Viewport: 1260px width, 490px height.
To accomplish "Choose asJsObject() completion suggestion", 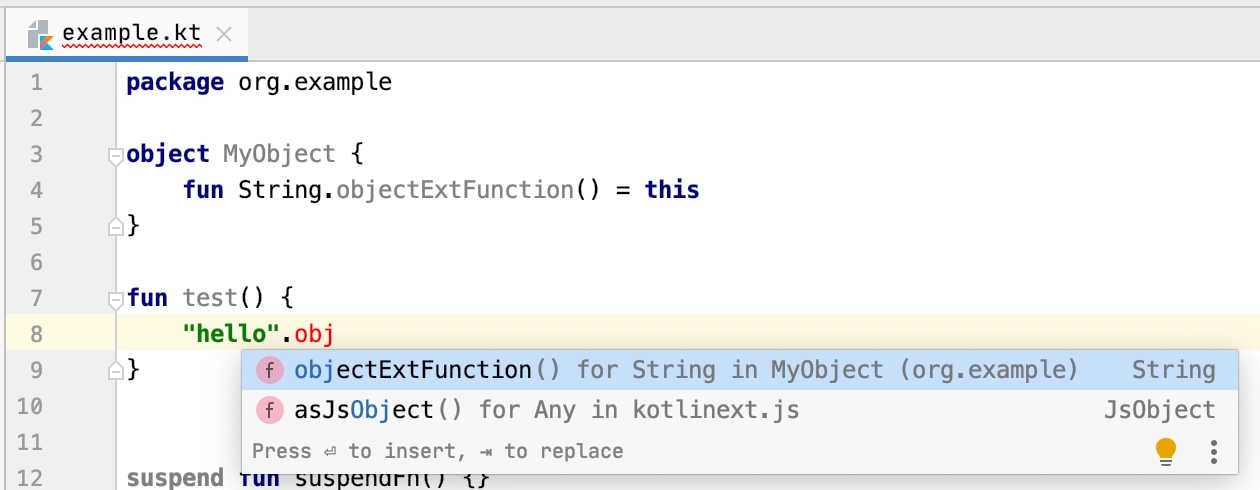I will click(740, 410).
